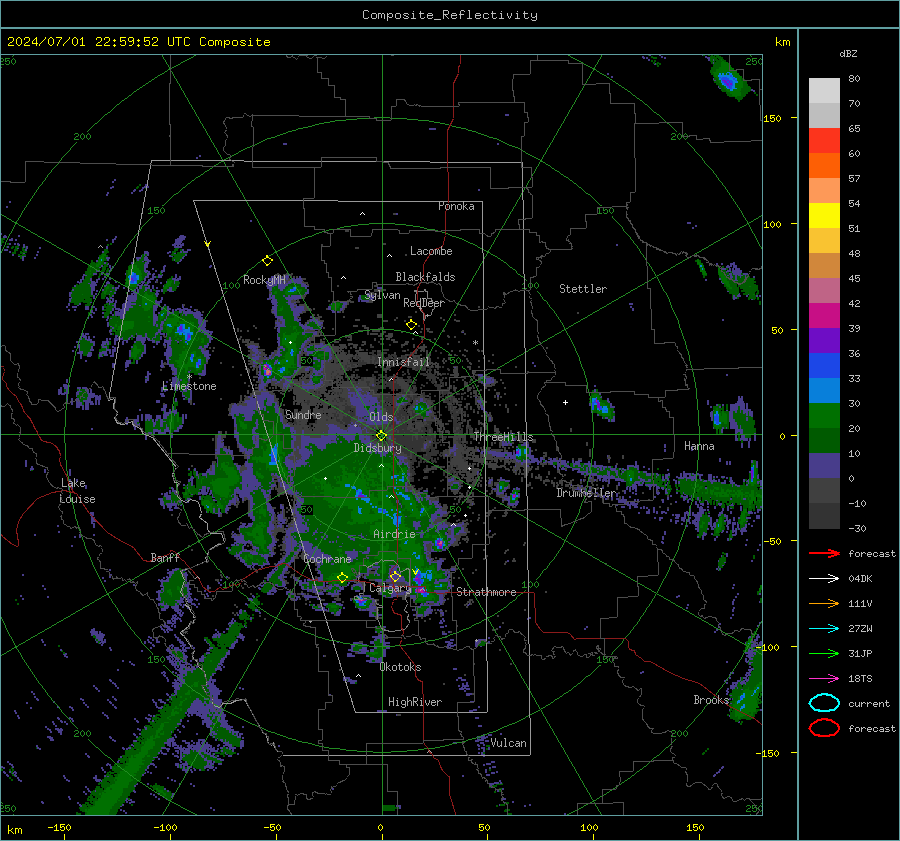Image resolution: width=900 pixels, height=841 pixels.
Task: Click the Okotoks label
Action: (400, 667)
